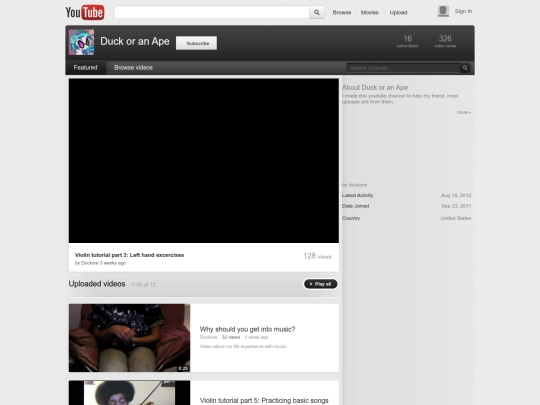Open the Movies menu link

tap(370, 12)
